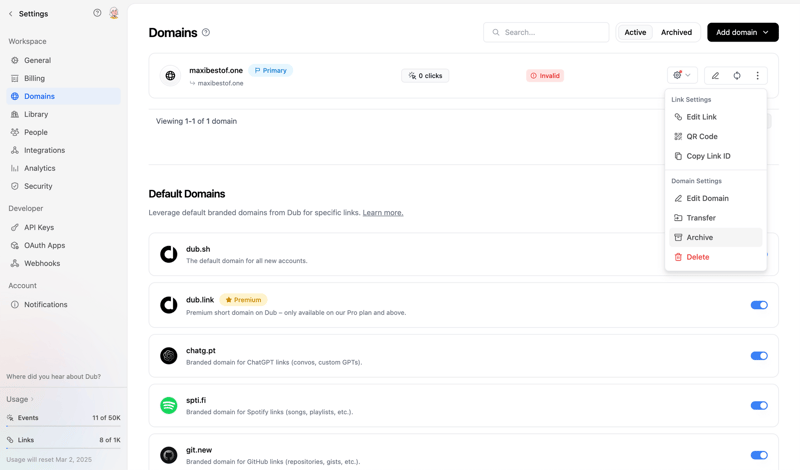Open the user avatar in sidebar header
This screenshot has height=470, width=800.
pos(114,13)
